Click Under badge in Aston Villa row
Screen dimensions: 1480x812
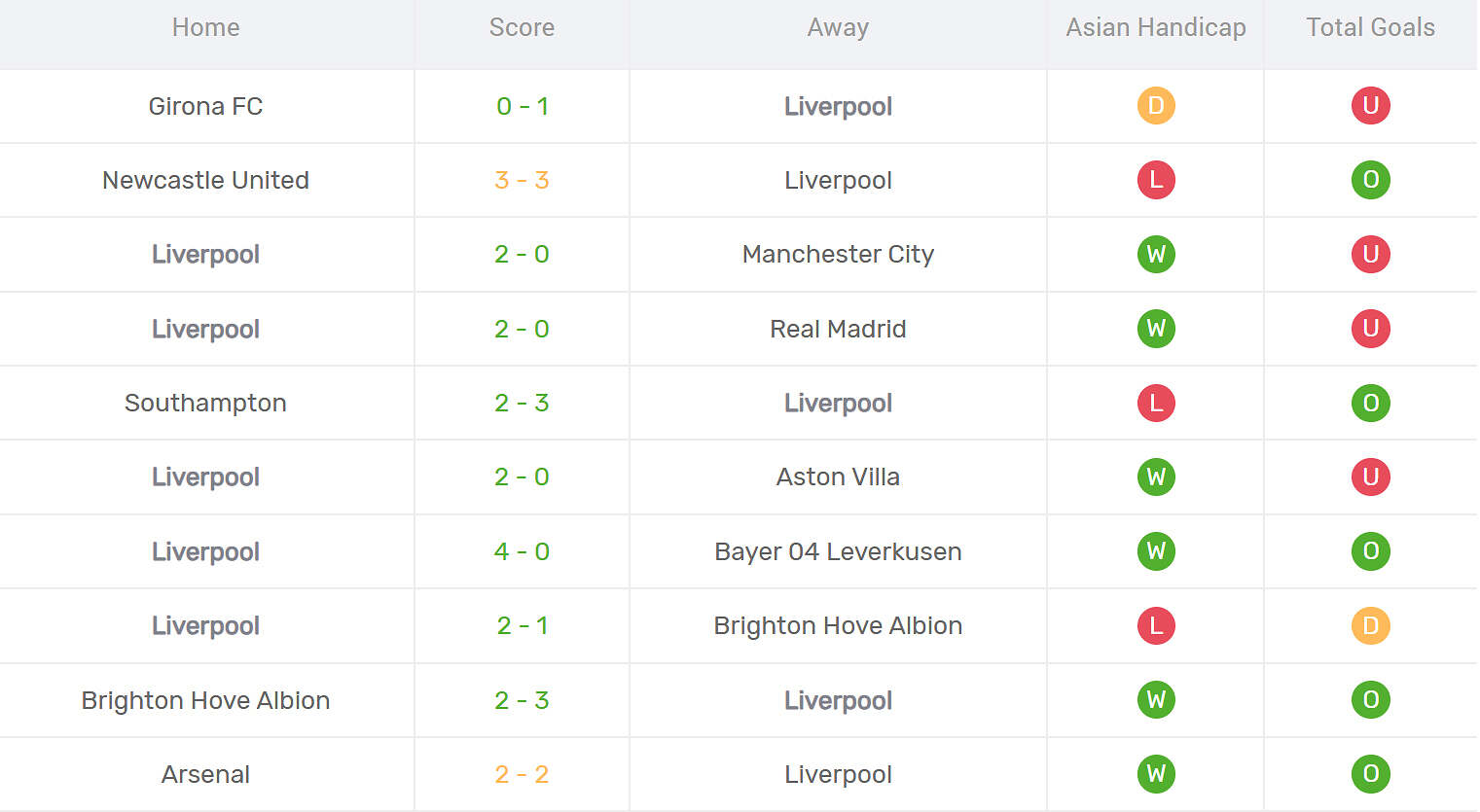tap(1370, 477)
